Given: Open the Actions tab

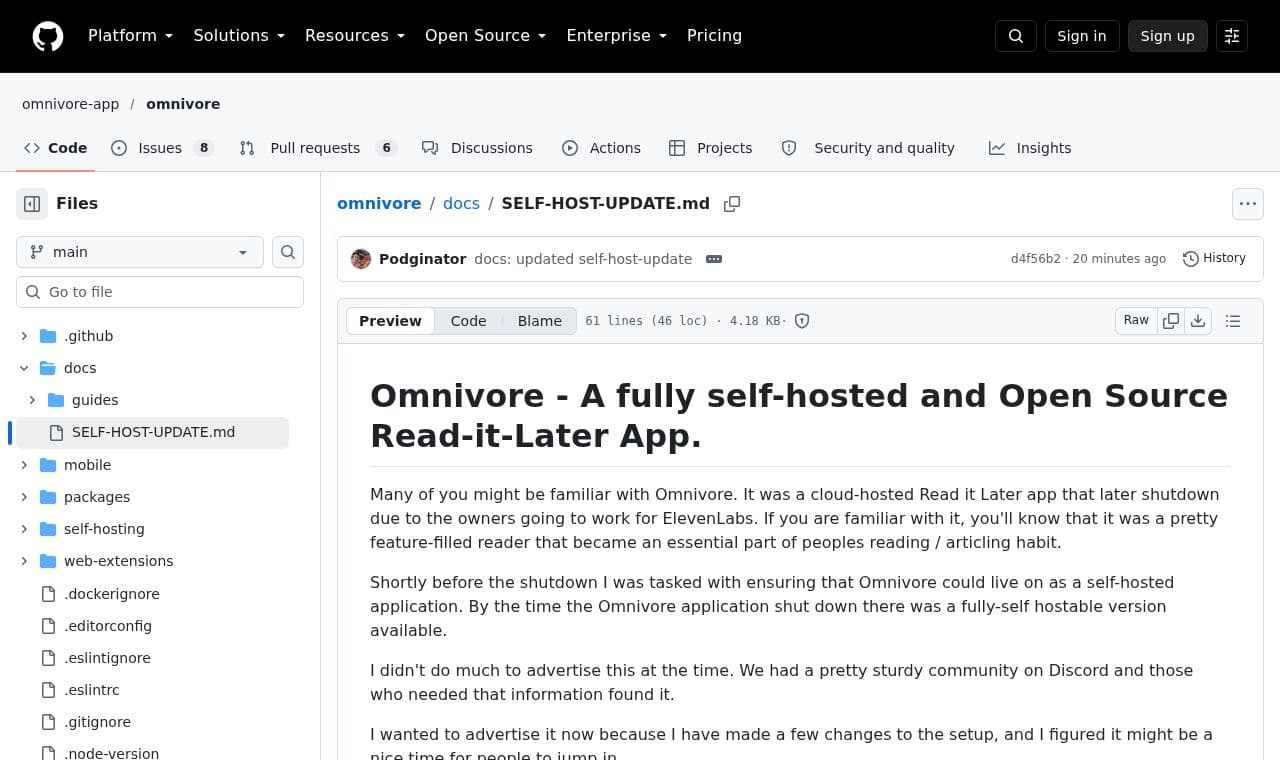Looking at the screenshot, I should coord(601,148).
